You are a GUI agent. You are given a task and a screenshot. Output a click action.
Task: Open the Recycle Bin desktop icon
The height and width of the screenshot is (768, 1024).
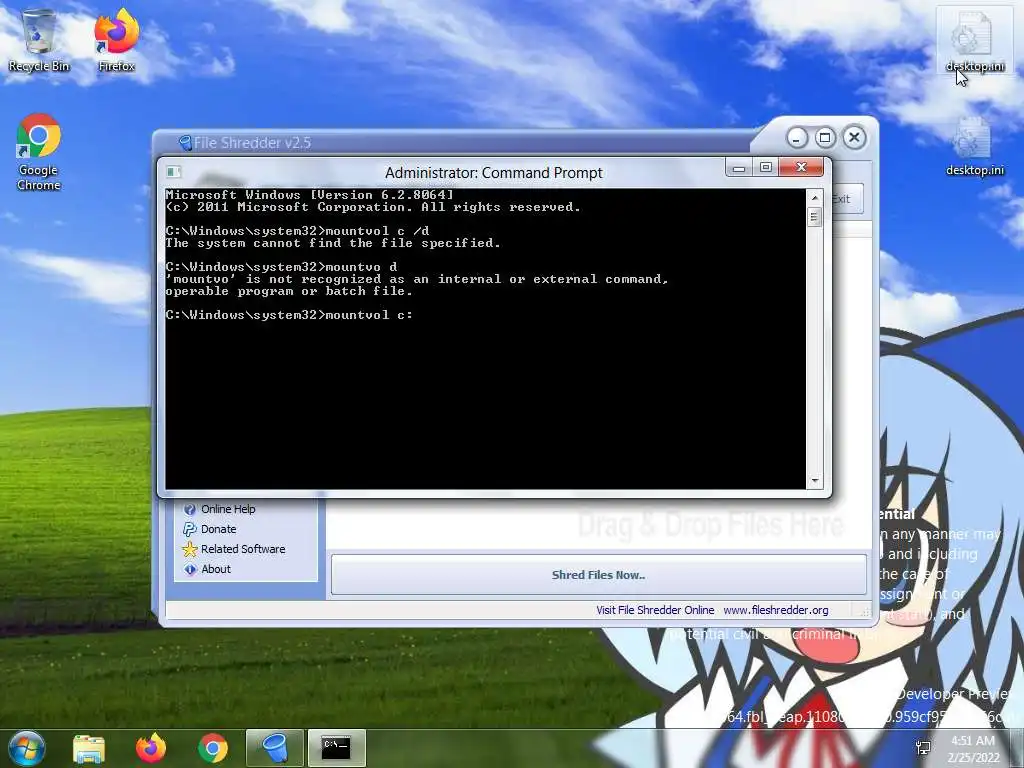39,39
